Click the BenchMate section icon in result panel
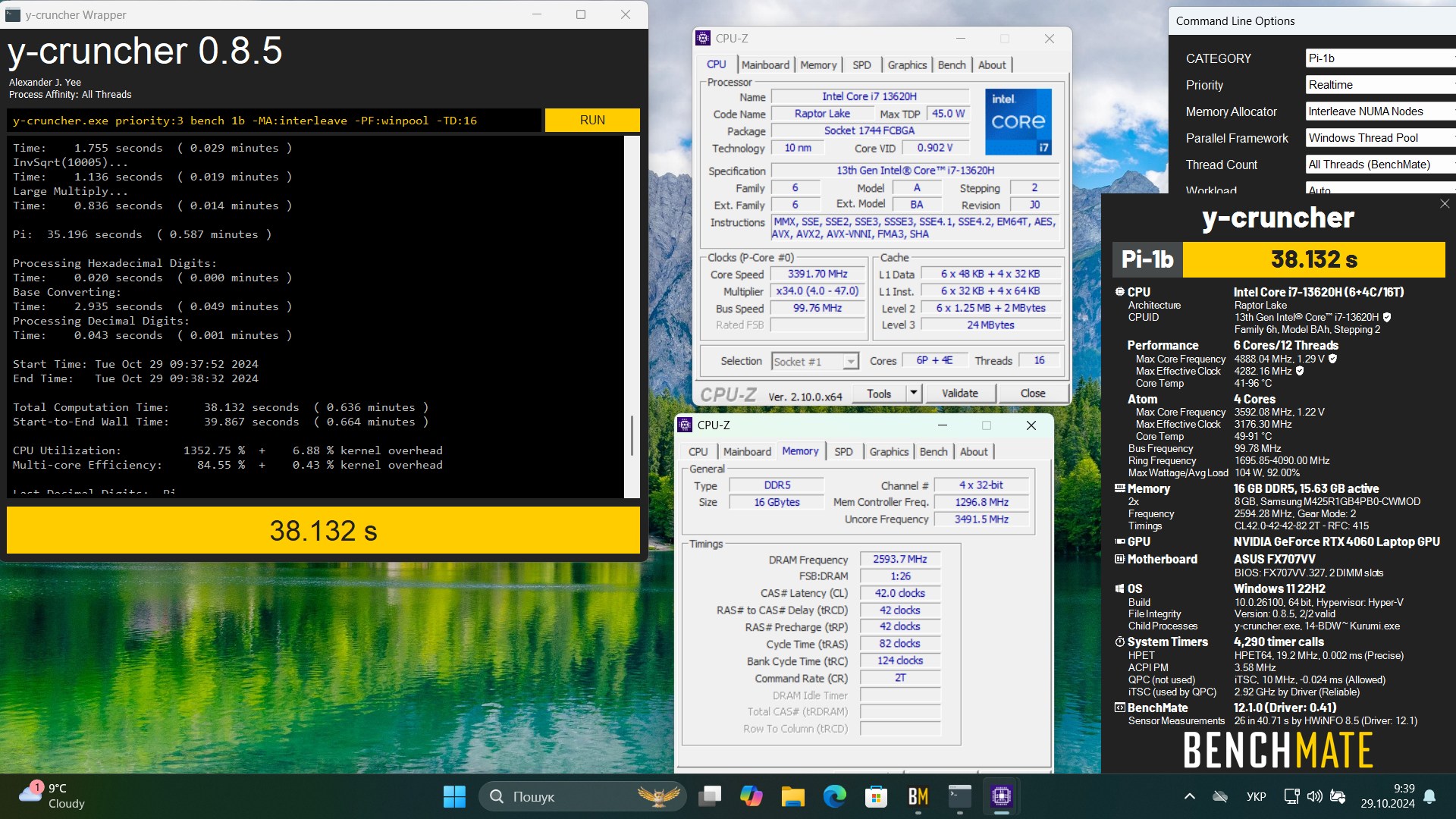This screenshot has width=1456, height=819. pos(1119,708)
